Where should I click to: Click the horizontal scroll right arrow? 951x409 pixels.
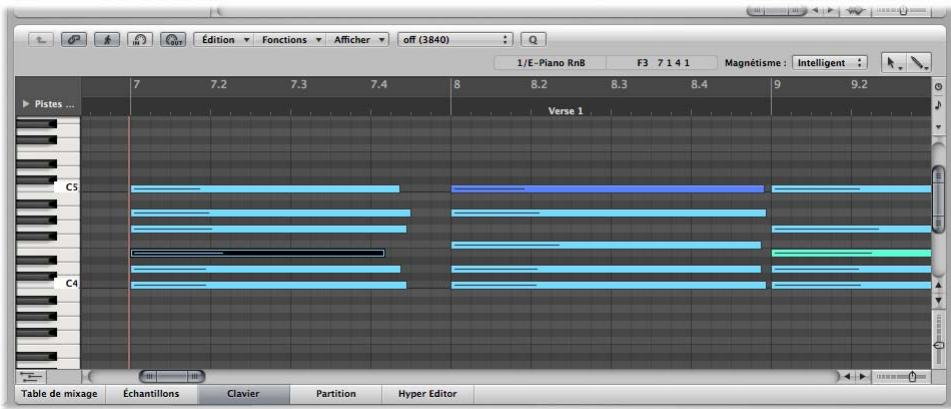coord(861,377)
